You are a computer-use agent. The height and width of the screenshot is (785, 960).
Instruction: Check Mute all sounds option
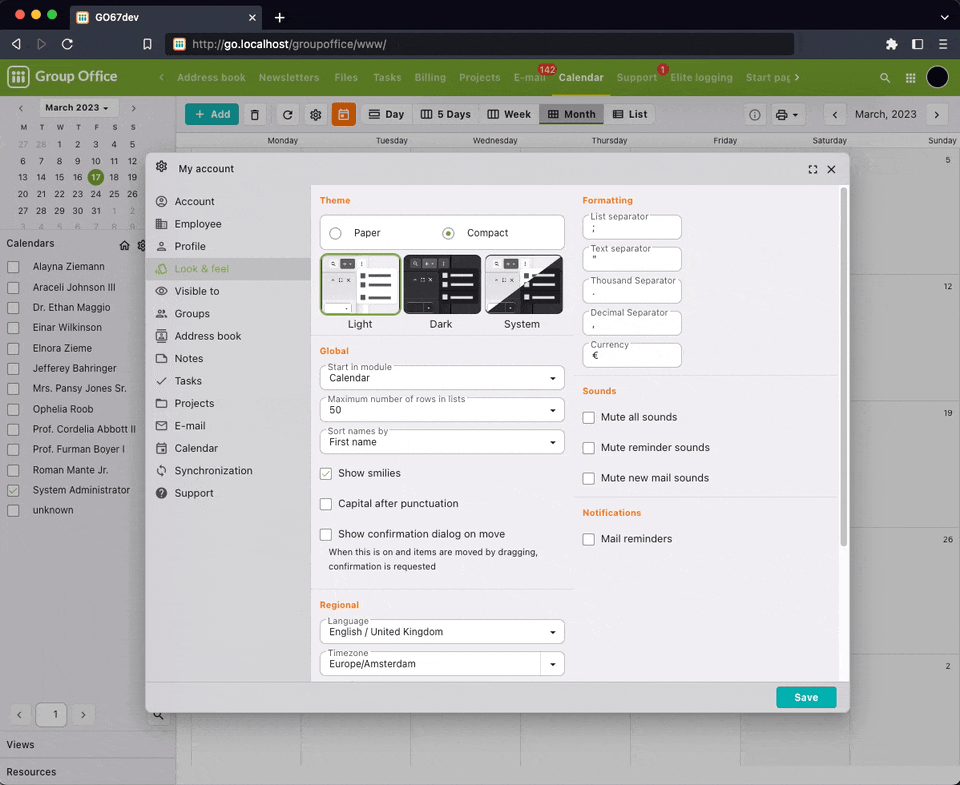click(589, 418)
